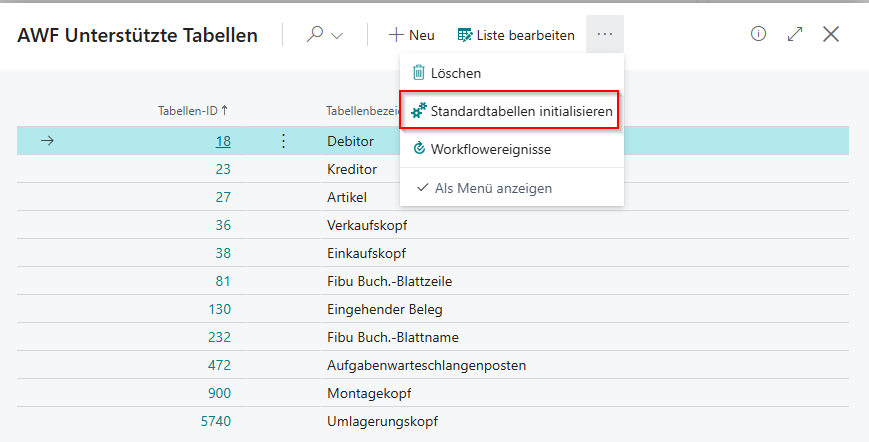Open Workflowereignisse from the menu
869x442 pixels.
click(x=490, y=149)
